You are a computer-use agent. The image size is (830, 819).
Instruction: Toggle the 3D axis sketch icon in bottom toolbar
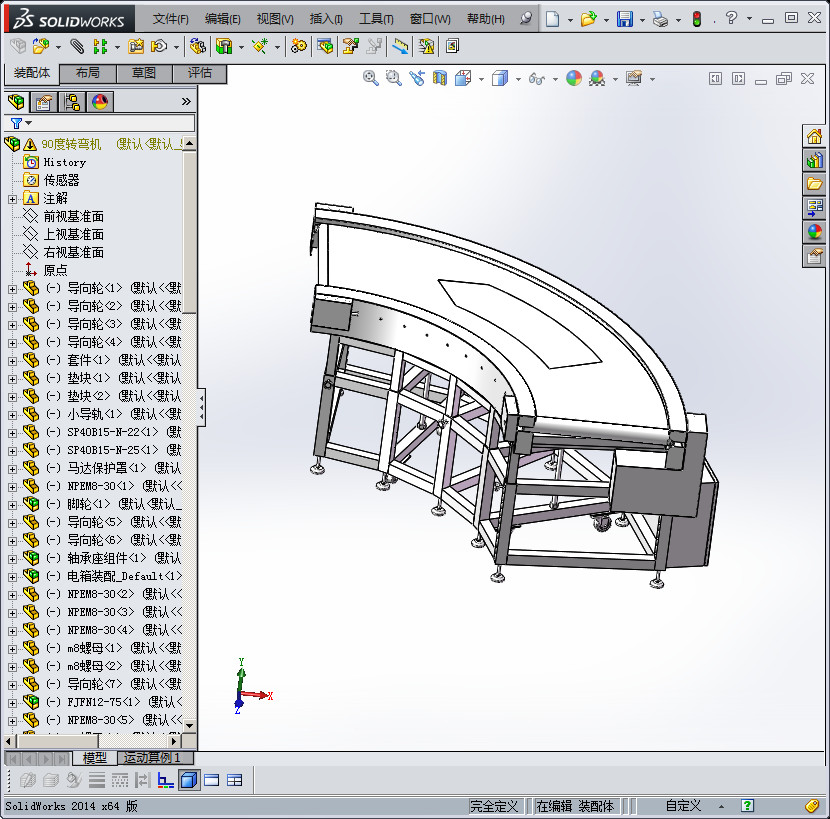[165, 780]
